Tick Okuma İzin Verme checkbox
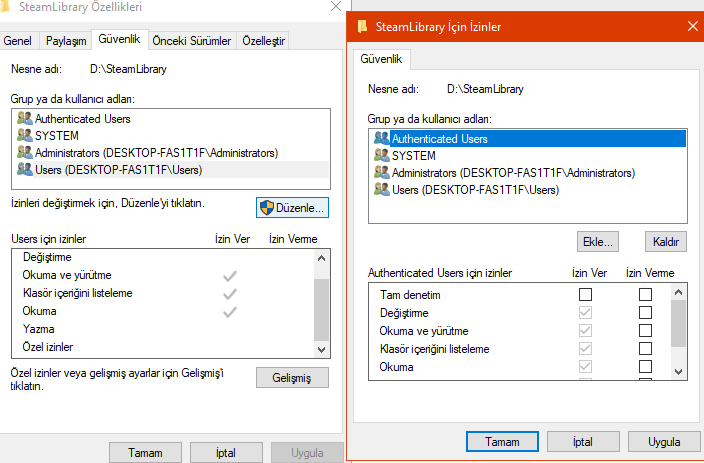Screen dimensions: 704x463 [x=645, y=366]
